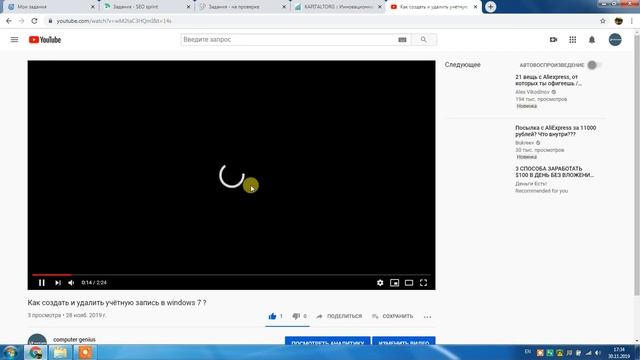Click the magnifier search button
Viewport: 640px width, 360px height.
[x=424, y=40]
